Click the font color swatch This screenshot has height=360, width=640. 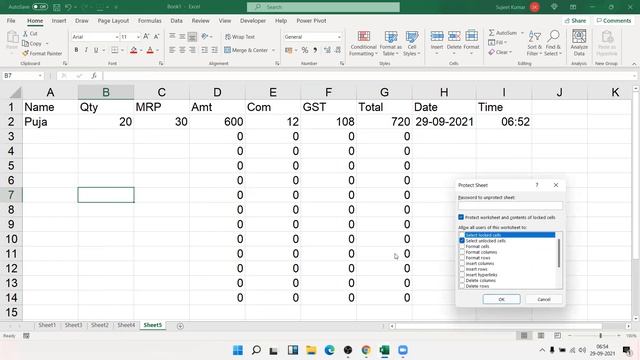[150, 50]
